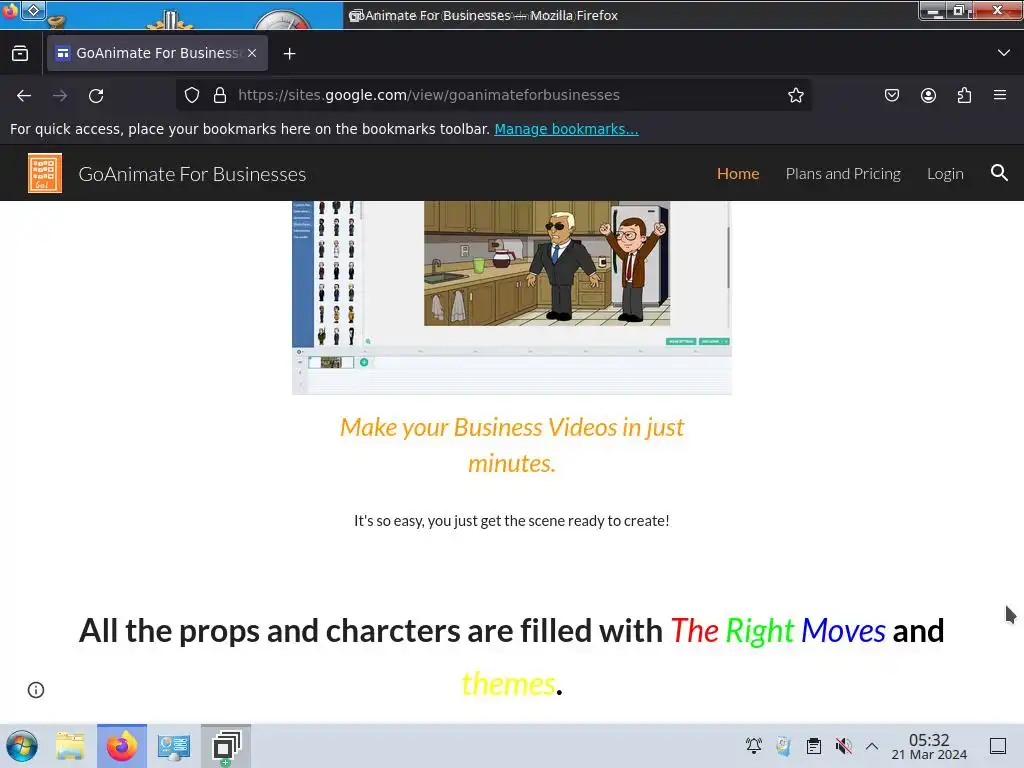Click the device notifier tray icon
Image resolution: width=1024 pixels, height=768 pixels.
(x=784, y=746)
